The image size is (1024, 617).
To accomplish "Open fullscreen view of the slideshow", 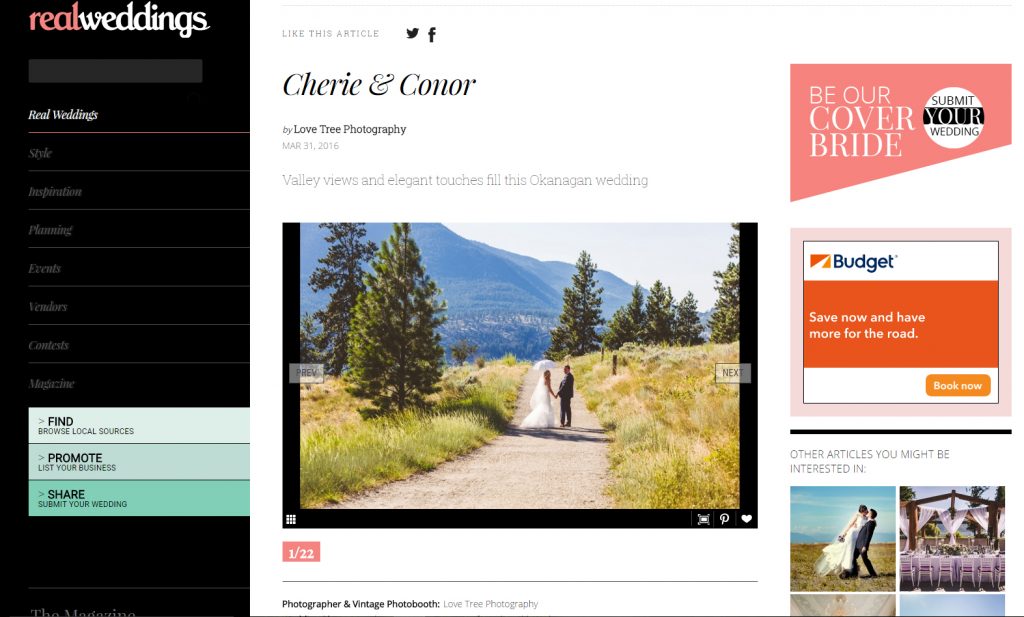I will click(x=703, y=519).
